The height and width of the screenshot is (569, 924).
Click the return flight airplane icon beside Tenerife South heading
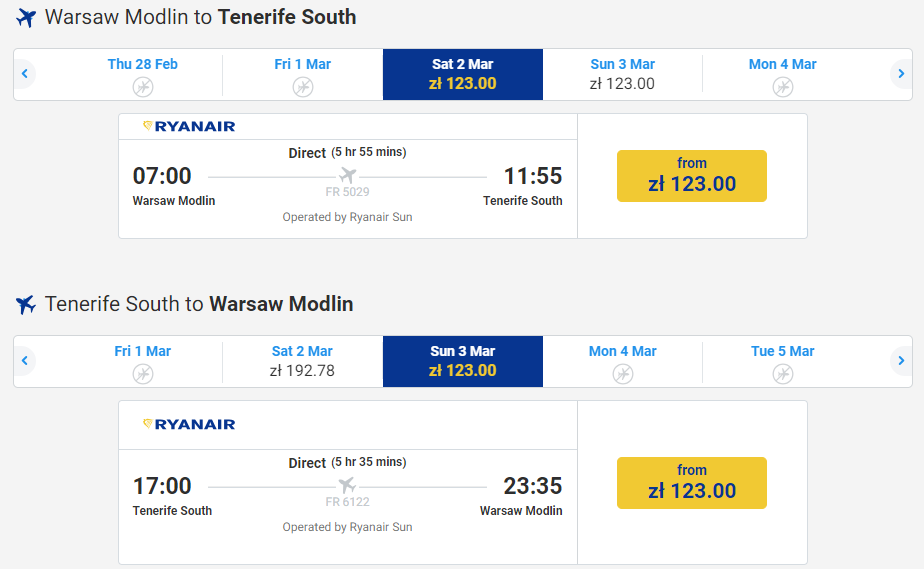pyautogui.click(x=26, y=305)
